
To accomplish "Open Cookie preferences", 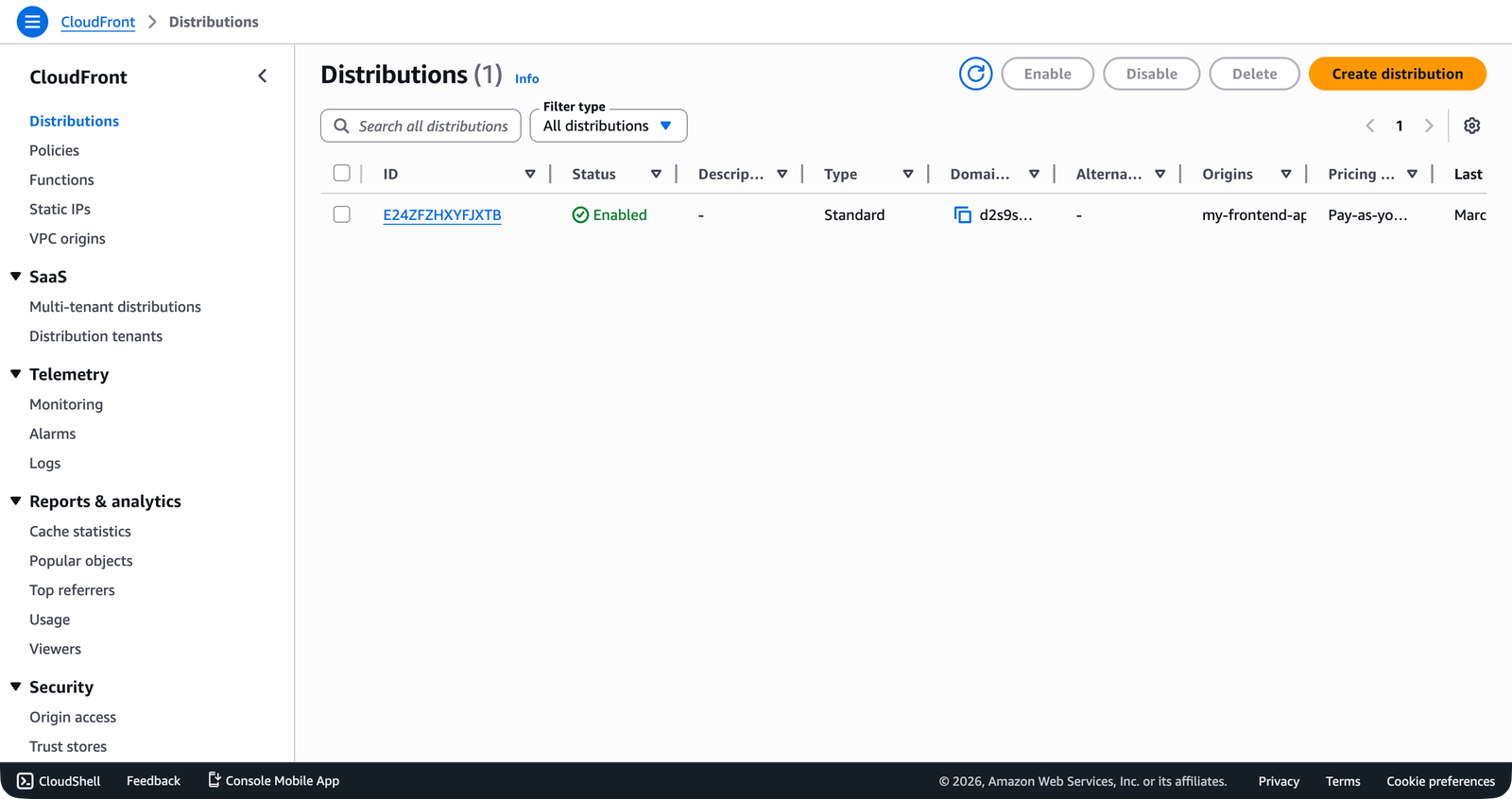I will point(1440,781).
